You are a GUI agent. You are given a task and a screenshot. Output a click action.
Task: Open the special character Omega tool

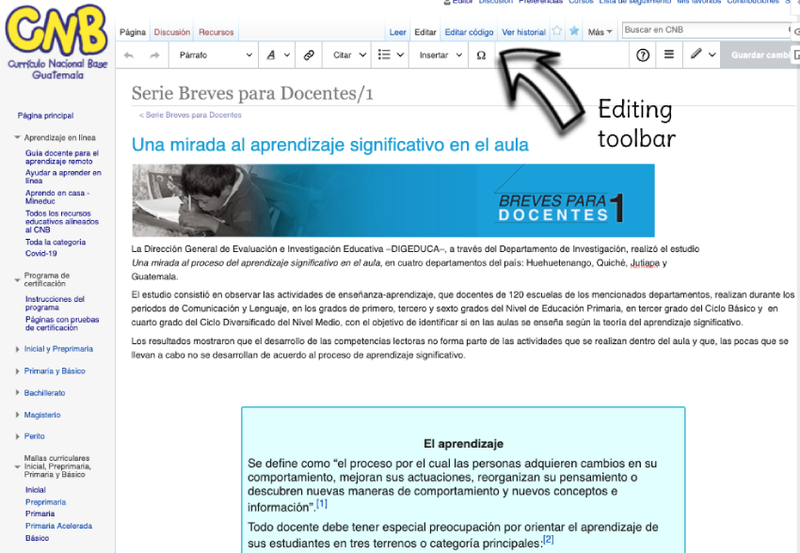[481, 55]
